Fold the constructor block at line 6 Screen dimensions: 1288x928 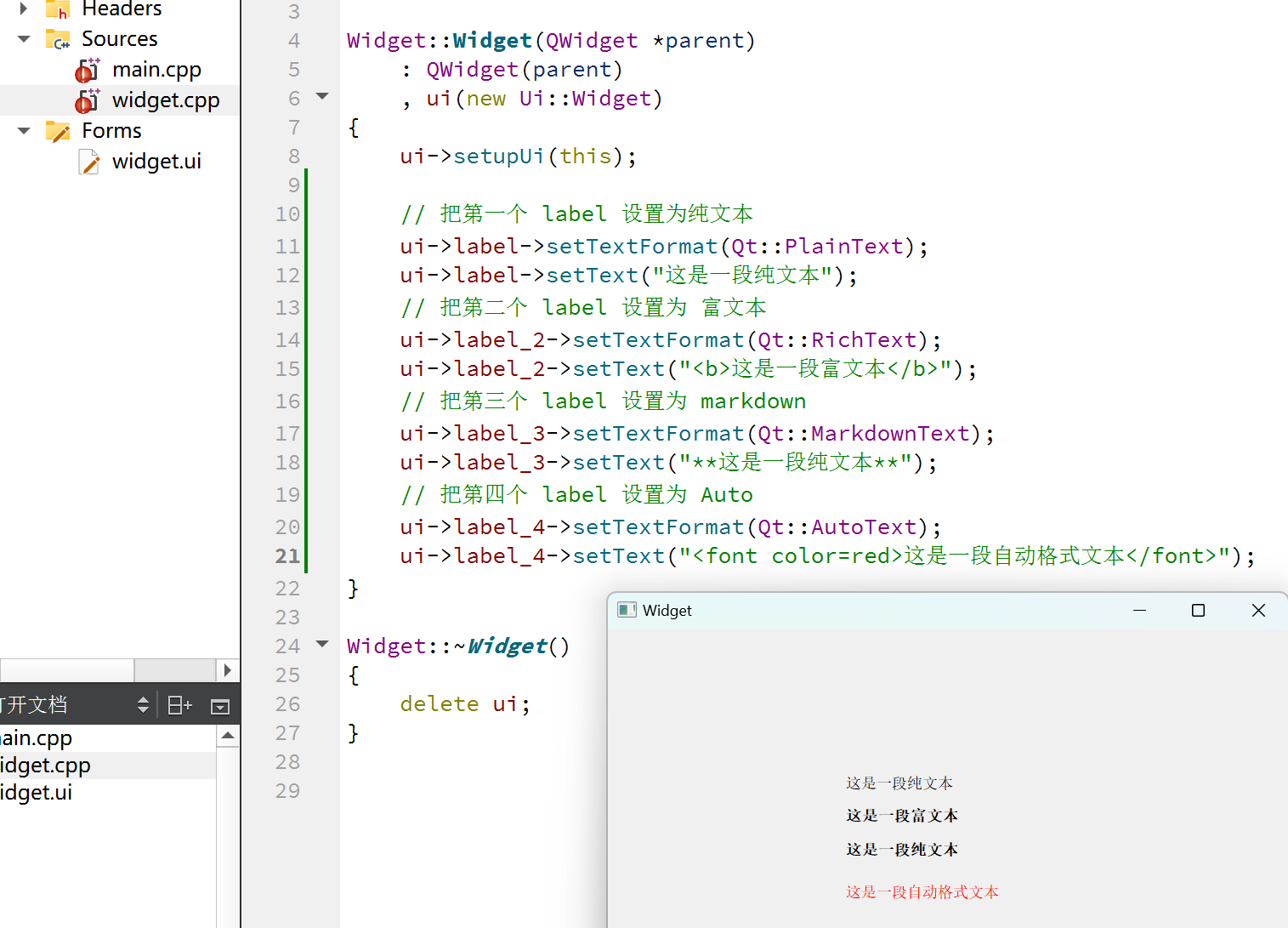pos(322,96)
